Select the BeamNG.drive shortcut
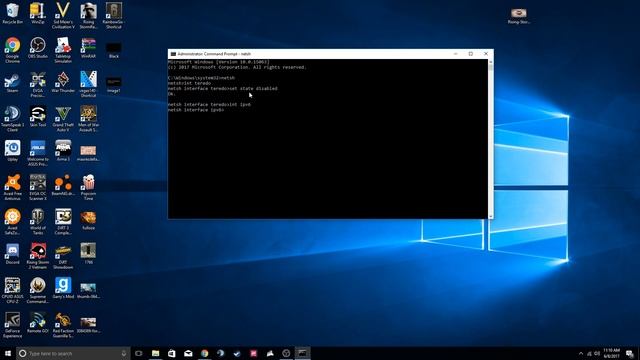The width and height of the screenshot is (640, 360). click(x=63, y=185)
